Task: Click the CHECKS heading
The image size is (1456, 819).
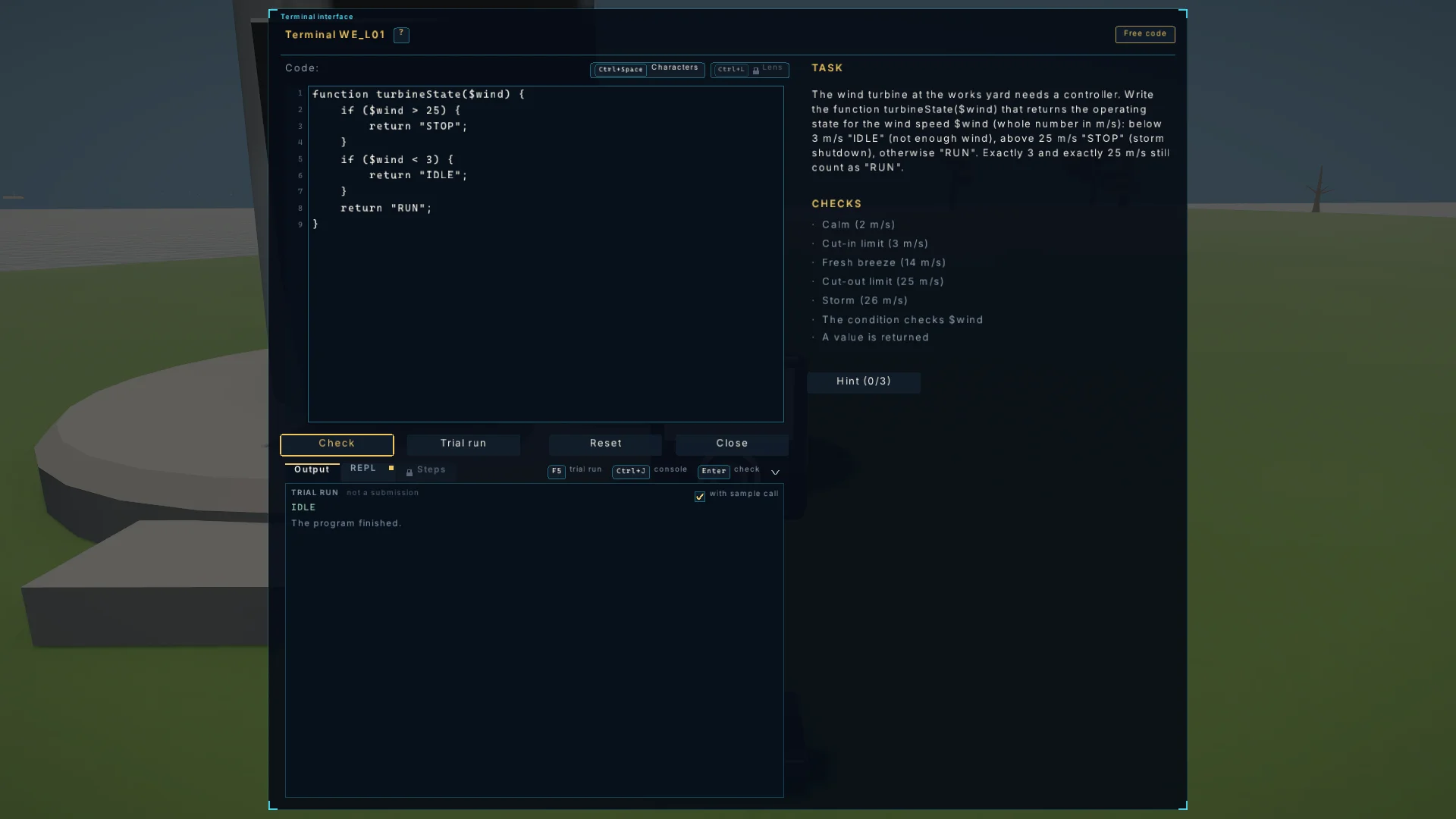Action: [x=836, y=204]
